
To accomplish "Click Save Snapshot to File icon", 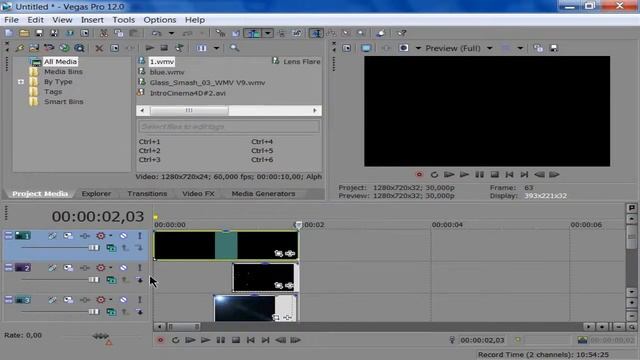I will pyautogui.click(x=554, y=48).
